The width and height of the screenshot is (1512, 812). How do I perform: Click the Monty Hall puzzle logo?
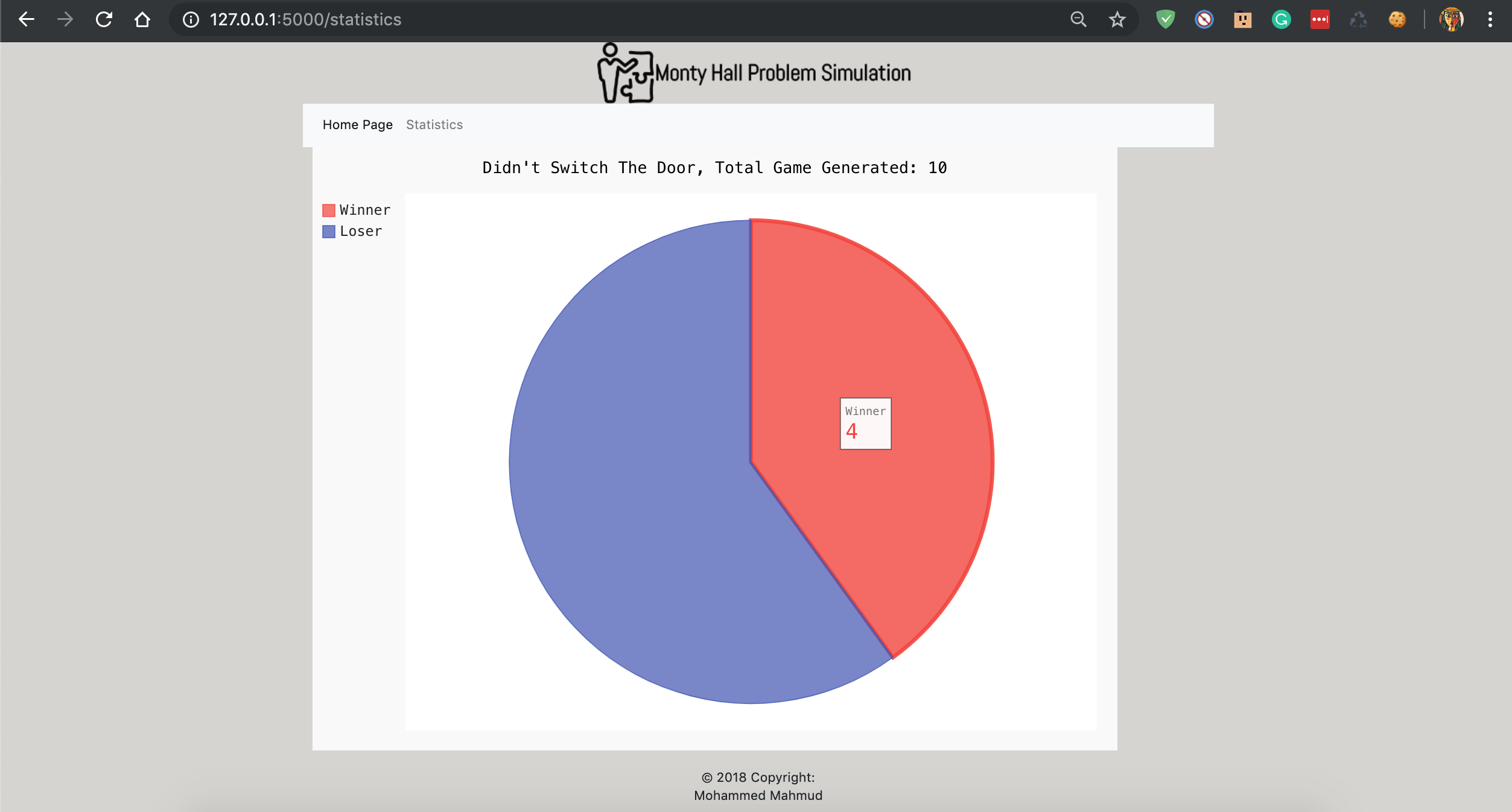point(625,74)
